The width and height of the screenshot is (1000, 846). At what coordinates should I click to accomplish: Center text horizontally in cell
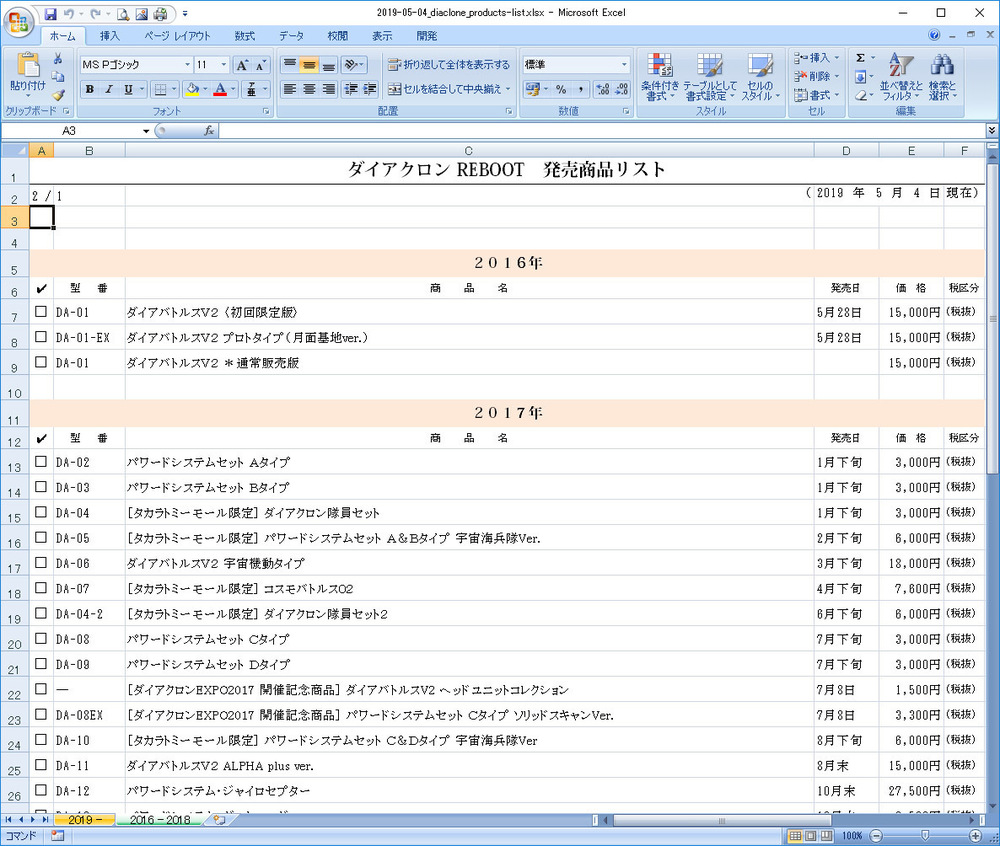click(309, 89)
